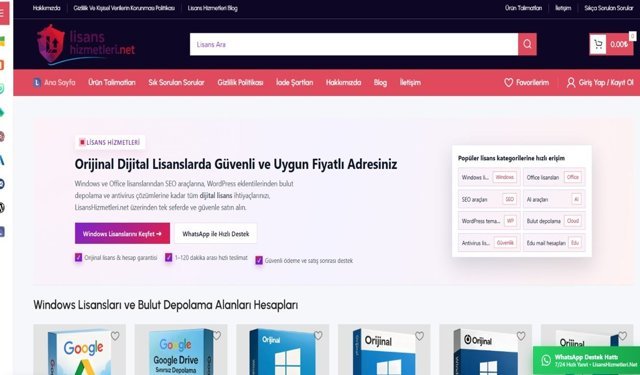640x375 pixels.
Task: Open the Bulut depolama quick category
Action: [554, 221]
